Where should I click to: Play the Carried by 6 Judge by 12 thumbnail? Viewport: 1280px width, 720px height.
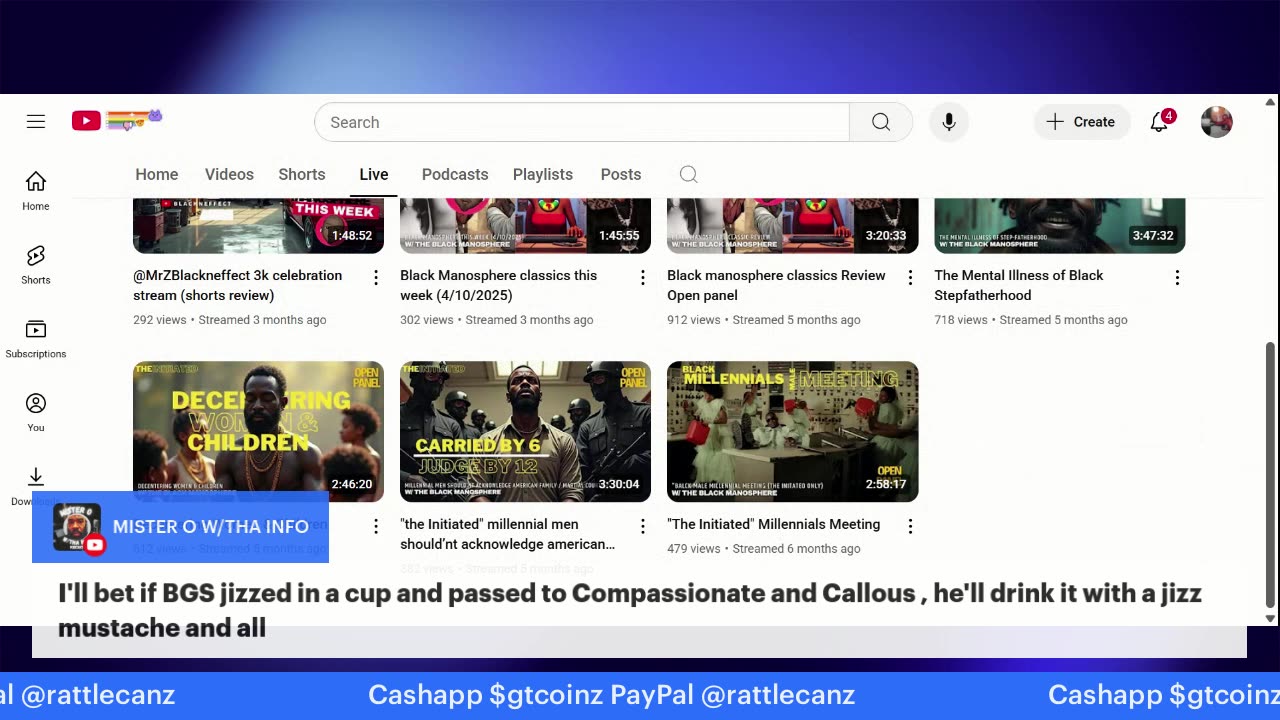pos(525,431)
